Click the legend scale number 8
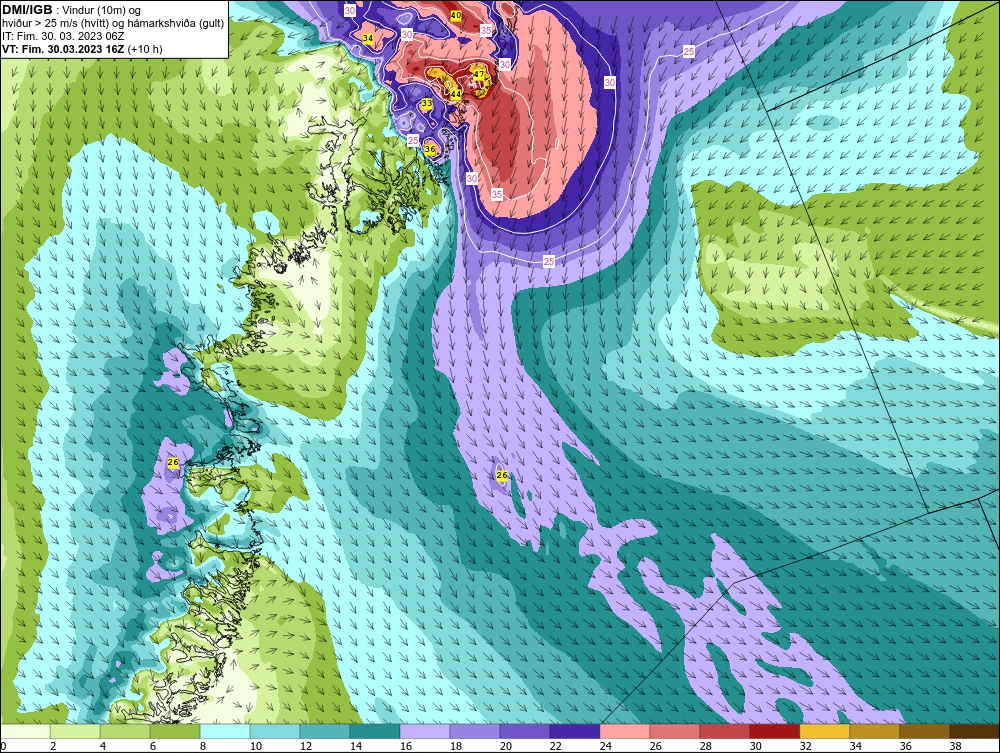Viewport: 1000px width, 753px height. [203, 746]
